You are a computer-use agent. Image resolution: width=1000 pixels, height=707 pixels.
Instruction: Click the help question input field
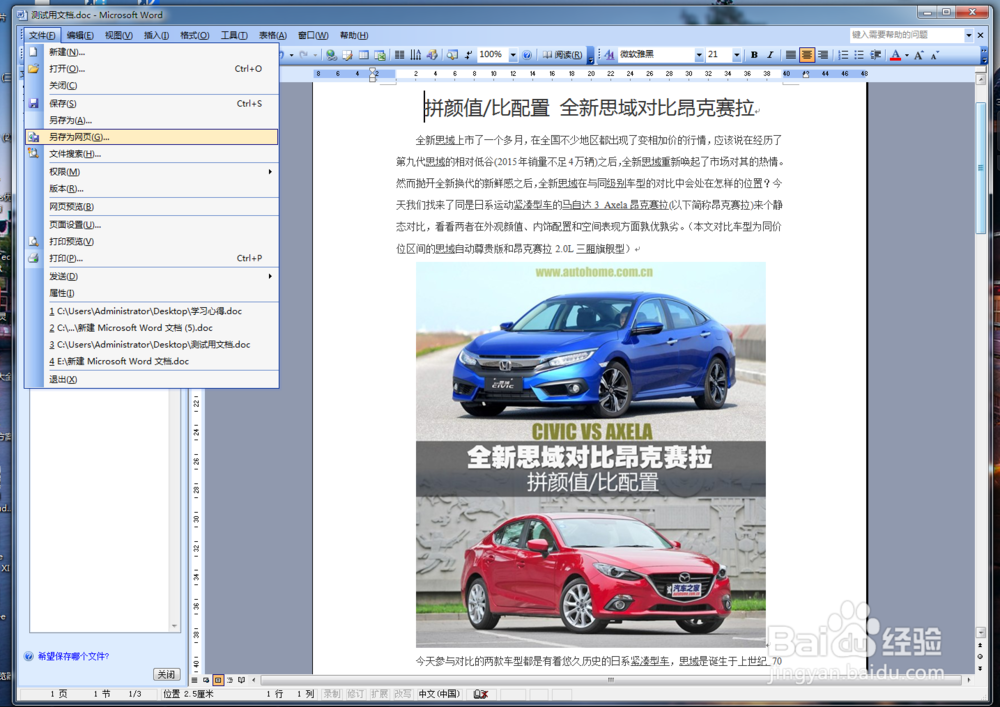click(x=906, y=35)
